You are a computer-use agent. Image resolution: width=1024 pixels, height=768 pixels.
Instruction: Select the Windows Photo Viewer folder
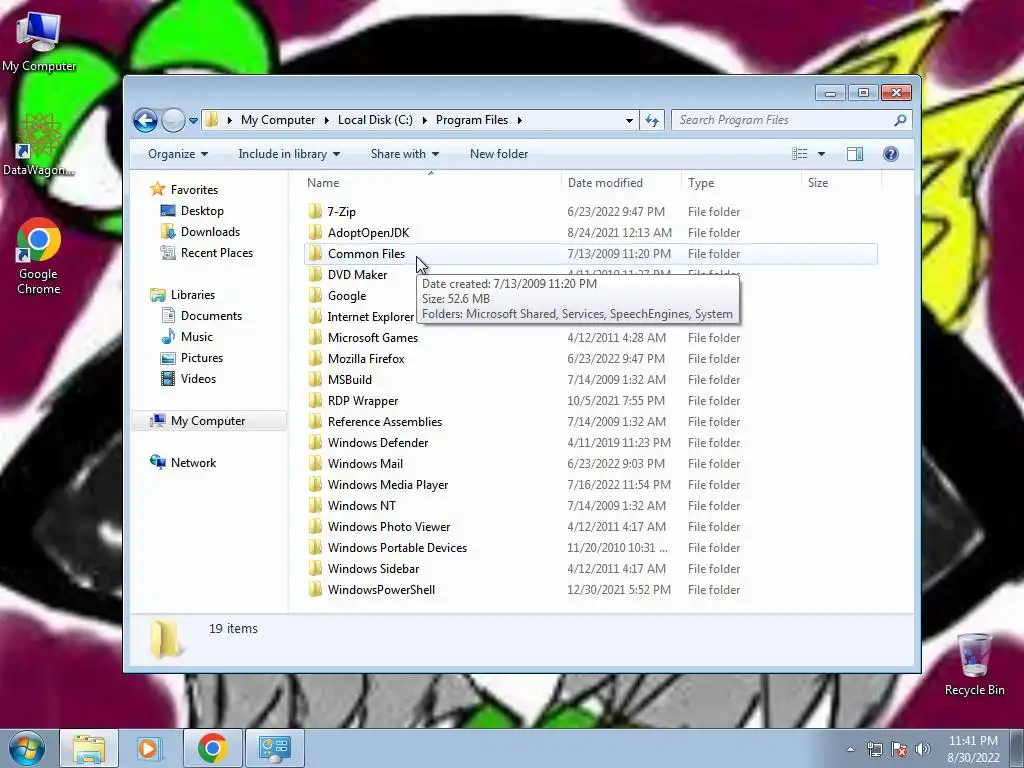(x=389, y=526)
